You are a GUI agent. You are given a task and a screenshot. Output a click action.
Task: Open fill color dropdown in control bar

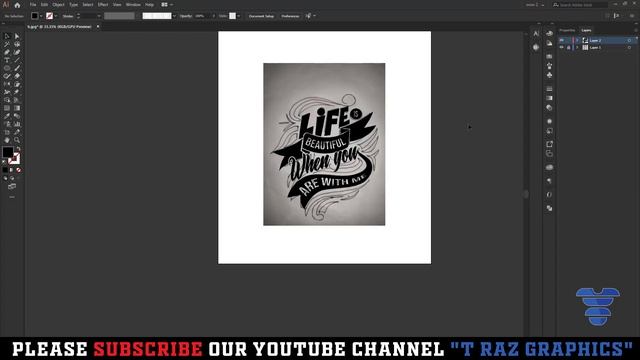click(x=41, y=16)
